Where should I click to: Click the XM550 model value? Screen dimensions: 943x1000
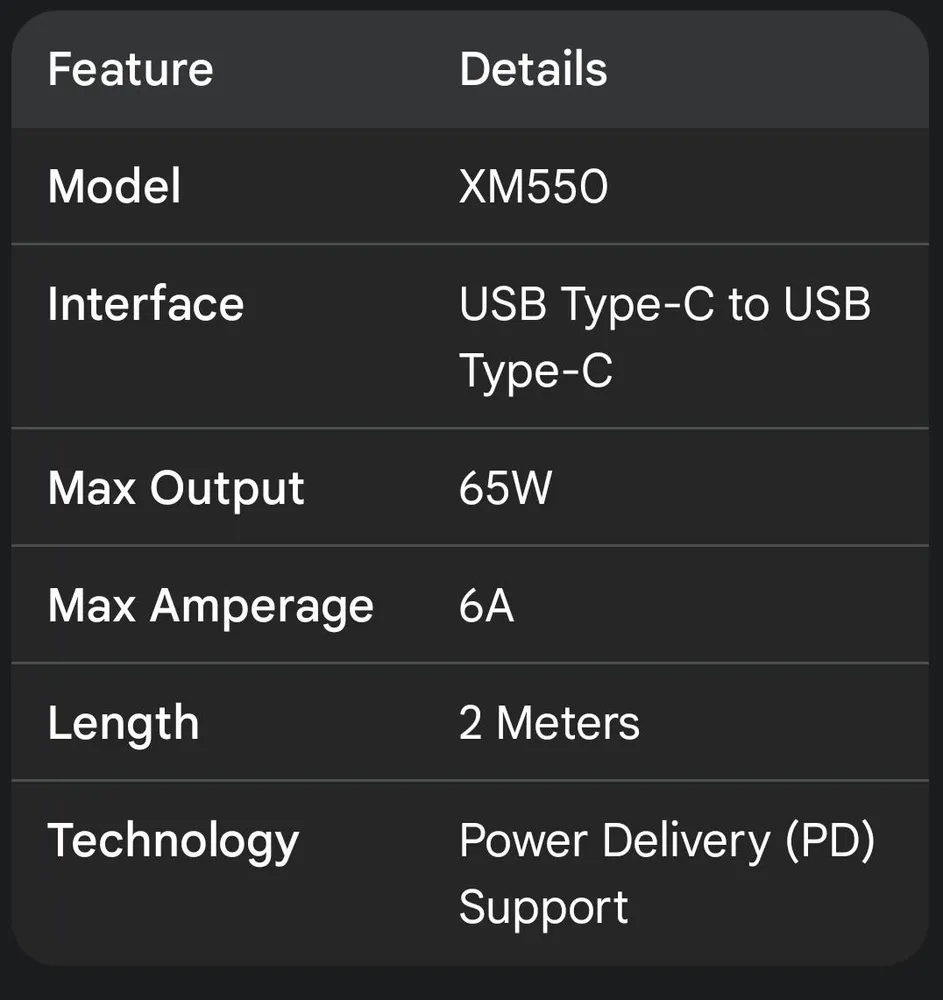(533, 187)
